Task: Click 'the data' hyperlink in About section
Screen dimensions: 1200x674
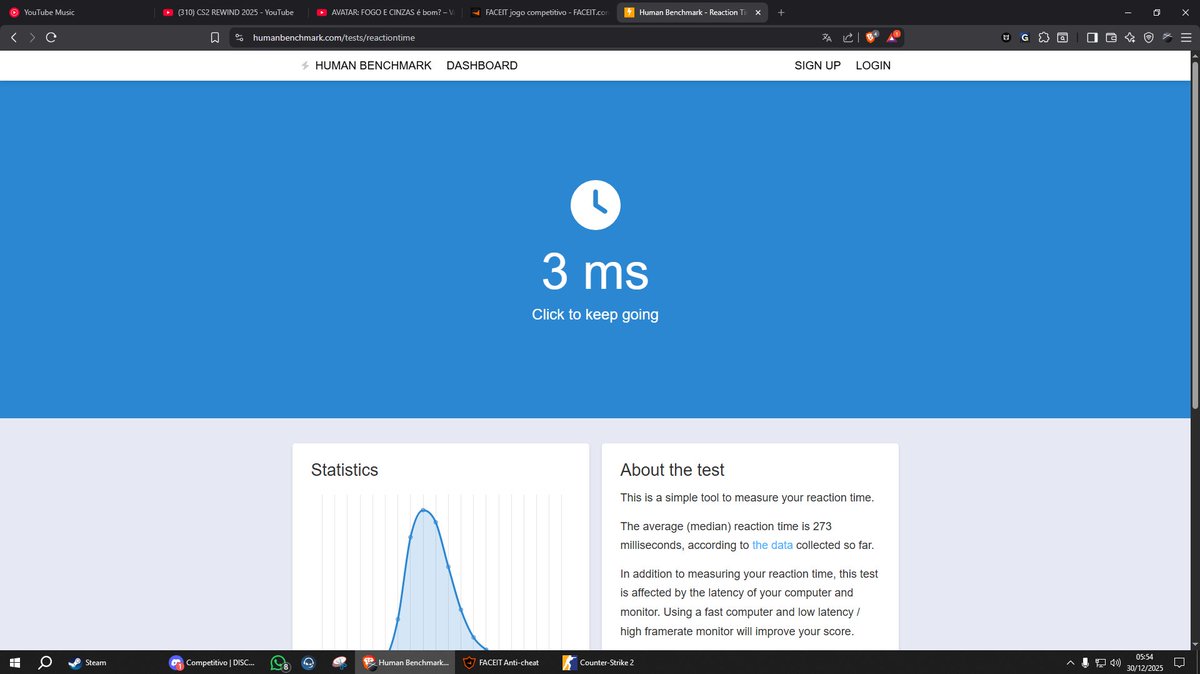Action: click(x=772, y=545)
